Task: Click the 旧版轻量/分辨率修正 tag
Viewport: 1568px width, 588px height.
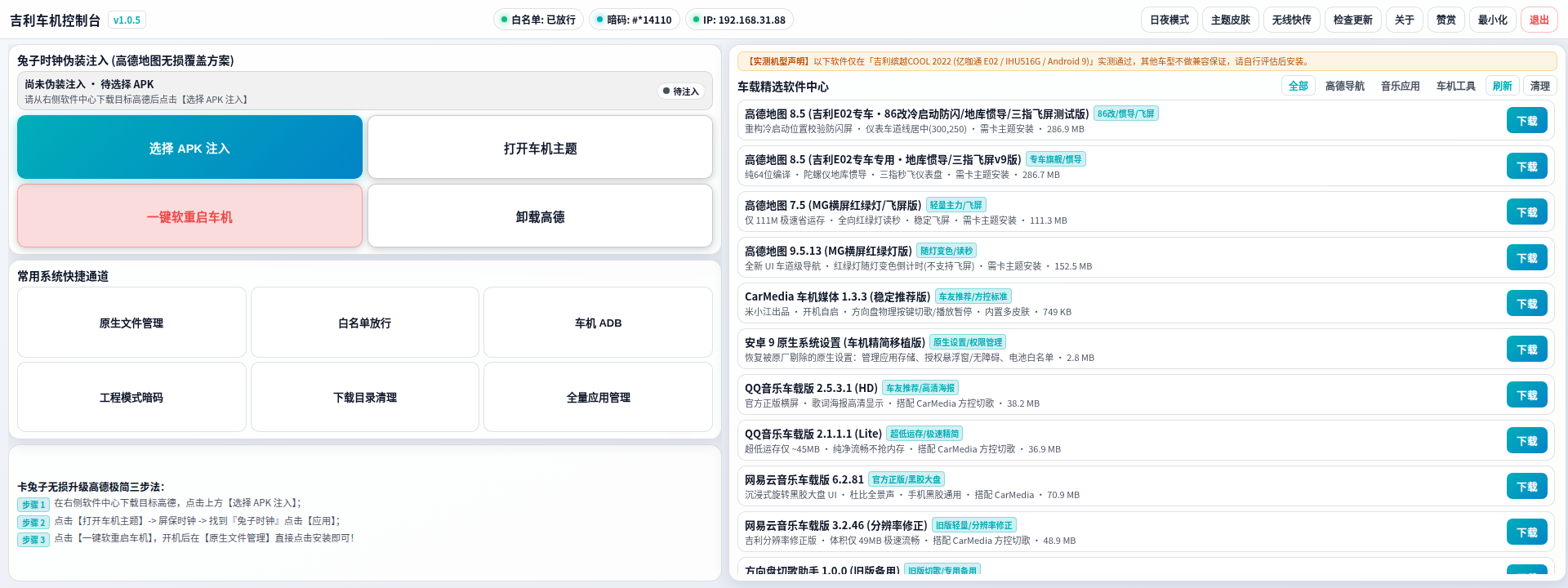Action: coord(974,525)
